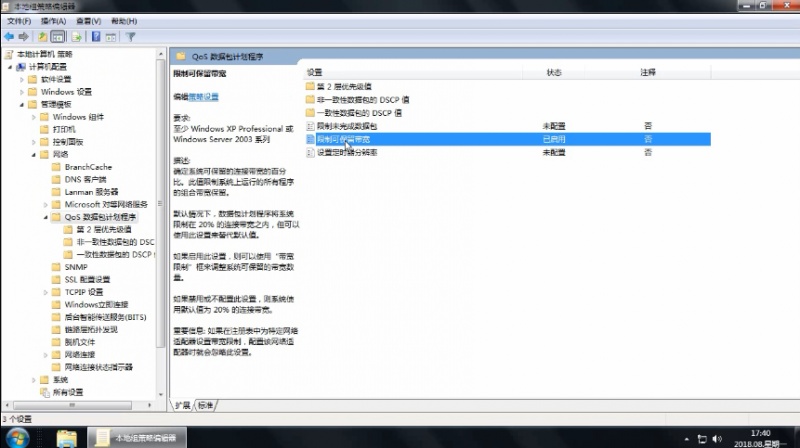The image size is (800, 448).
Task: Toggle the show/hide console tree icon
Action: pyautogui.click(x=58, y=37)
